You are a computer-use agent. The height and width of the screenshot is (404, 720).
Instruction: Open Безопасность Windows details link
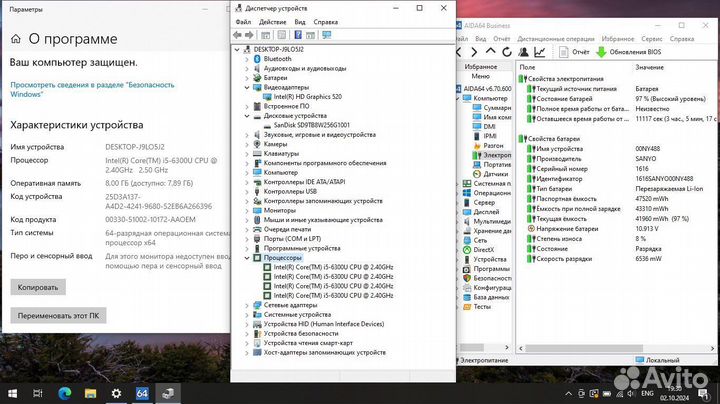[92, 90]
